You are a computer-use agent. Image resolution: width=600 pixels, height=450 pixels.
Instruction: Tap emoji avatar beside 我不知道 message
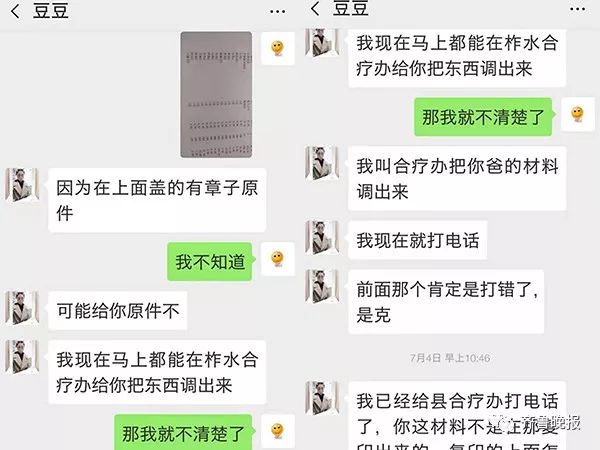tap(278, 259)
